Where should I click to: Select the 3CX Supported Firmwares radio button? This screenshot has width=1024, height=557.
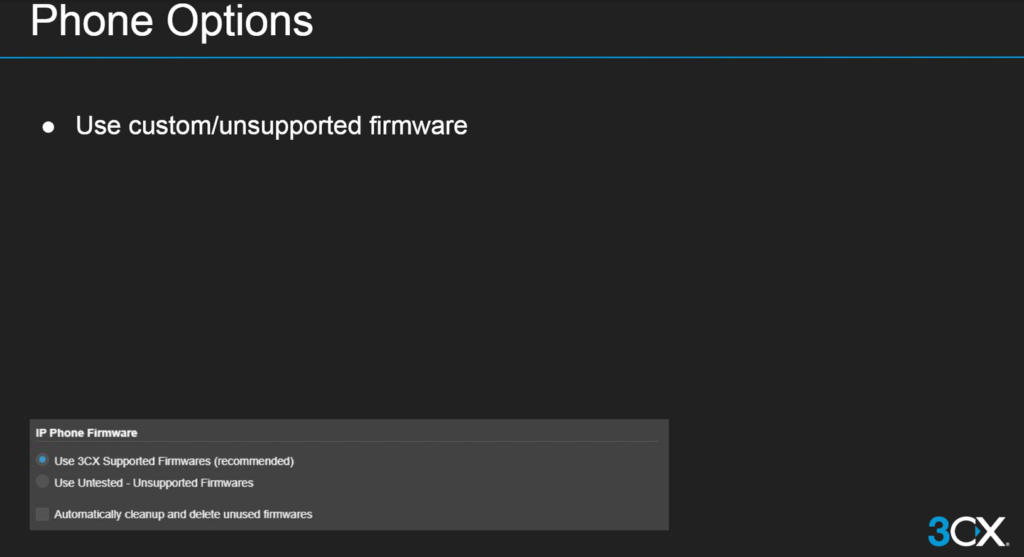pos(42,460)
